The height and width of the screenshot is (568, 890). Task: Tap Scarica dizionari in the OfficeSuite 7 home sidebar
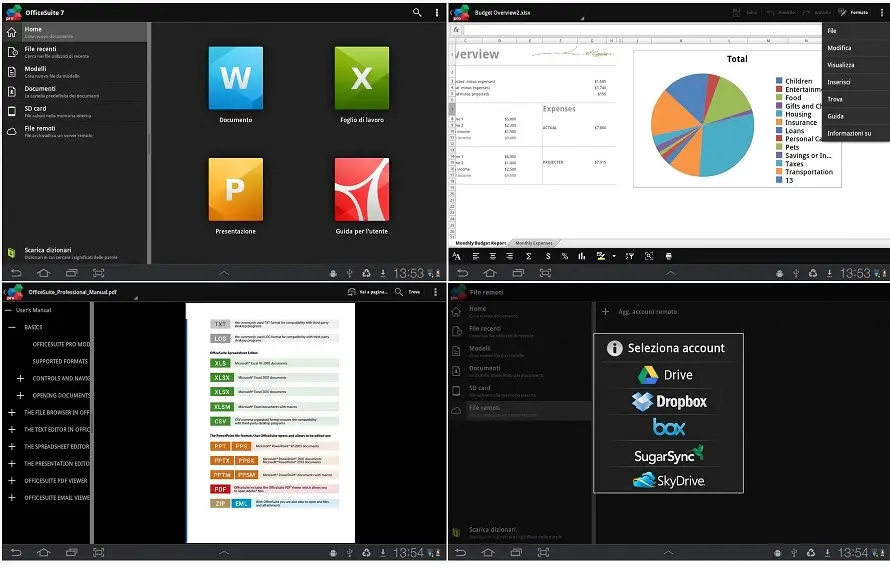(x=75, y=253)
